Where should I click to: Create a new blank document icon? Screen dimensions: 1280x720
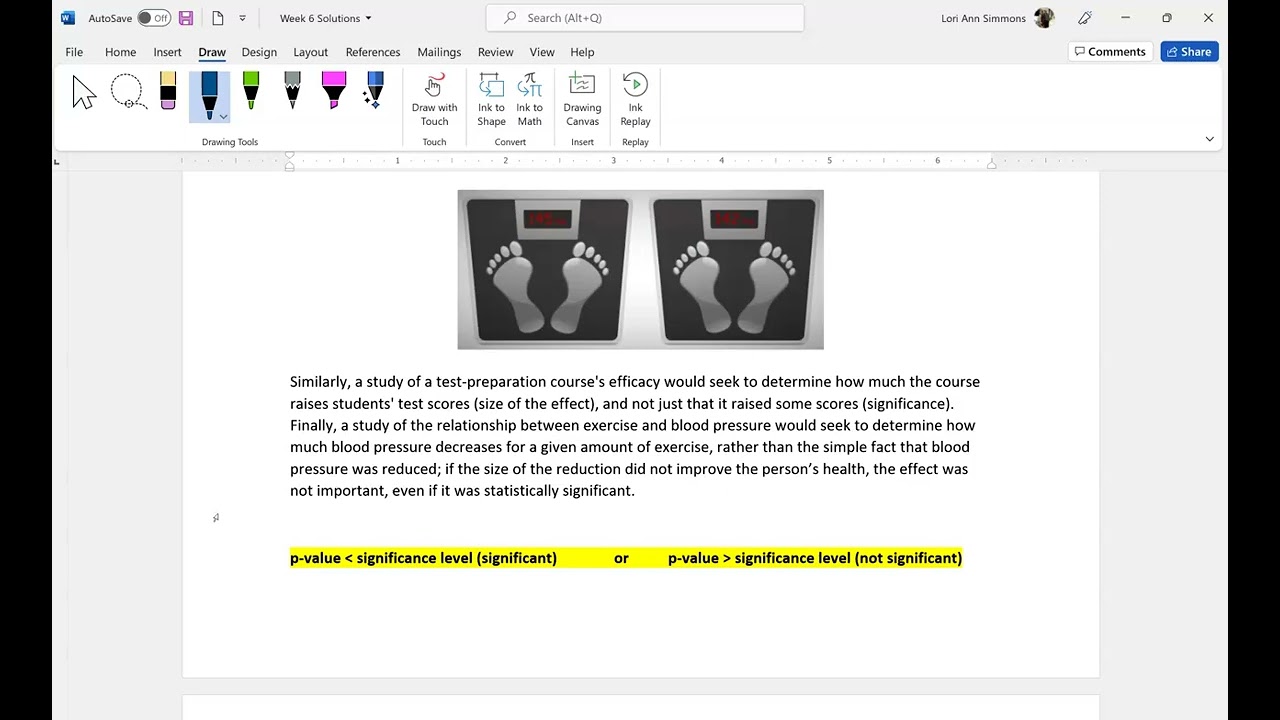[217, 18]
